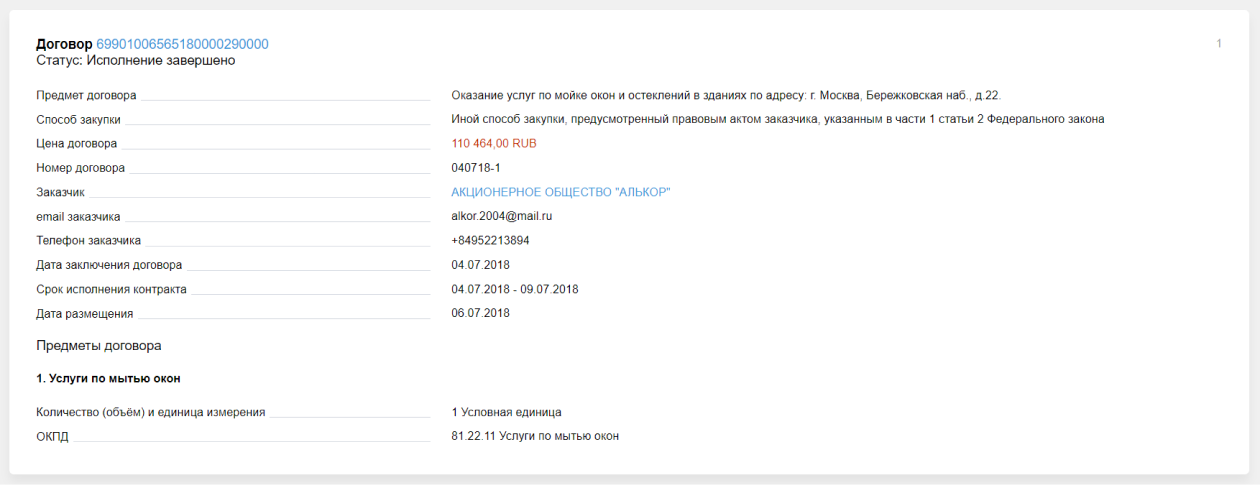The height and width of the screenshot is (485, 1260).
Task: Click the conclusion date 04.07.2018
Action: point(481,265)
